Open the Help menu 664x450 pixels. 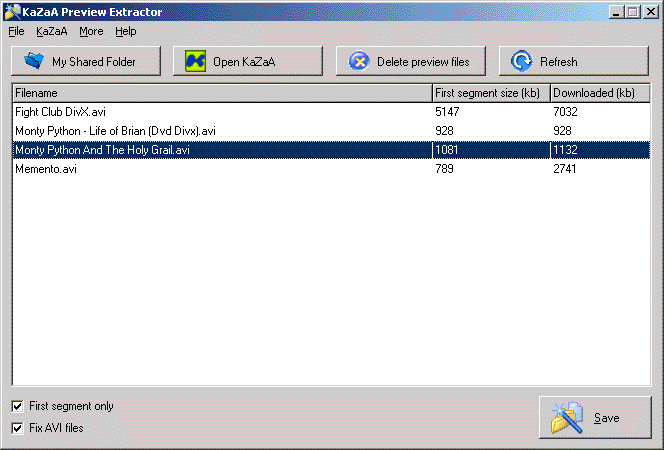coord(126,31)
